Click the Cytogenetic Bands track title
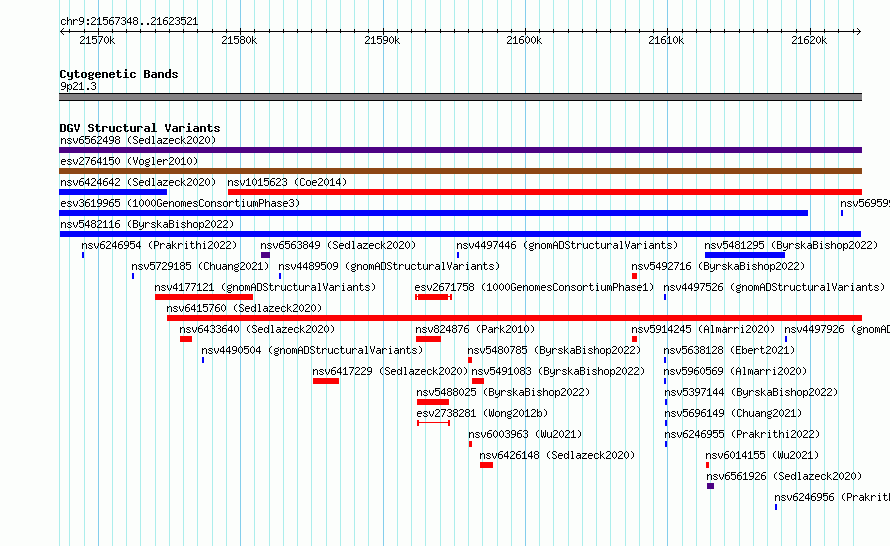Image resolution: width=890 pixels, height=546 pixels. 119,74
